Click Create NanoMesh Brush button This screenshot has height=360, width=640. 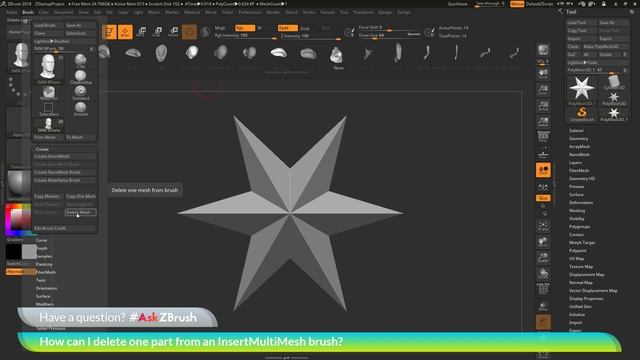click(x=64, y=172)
